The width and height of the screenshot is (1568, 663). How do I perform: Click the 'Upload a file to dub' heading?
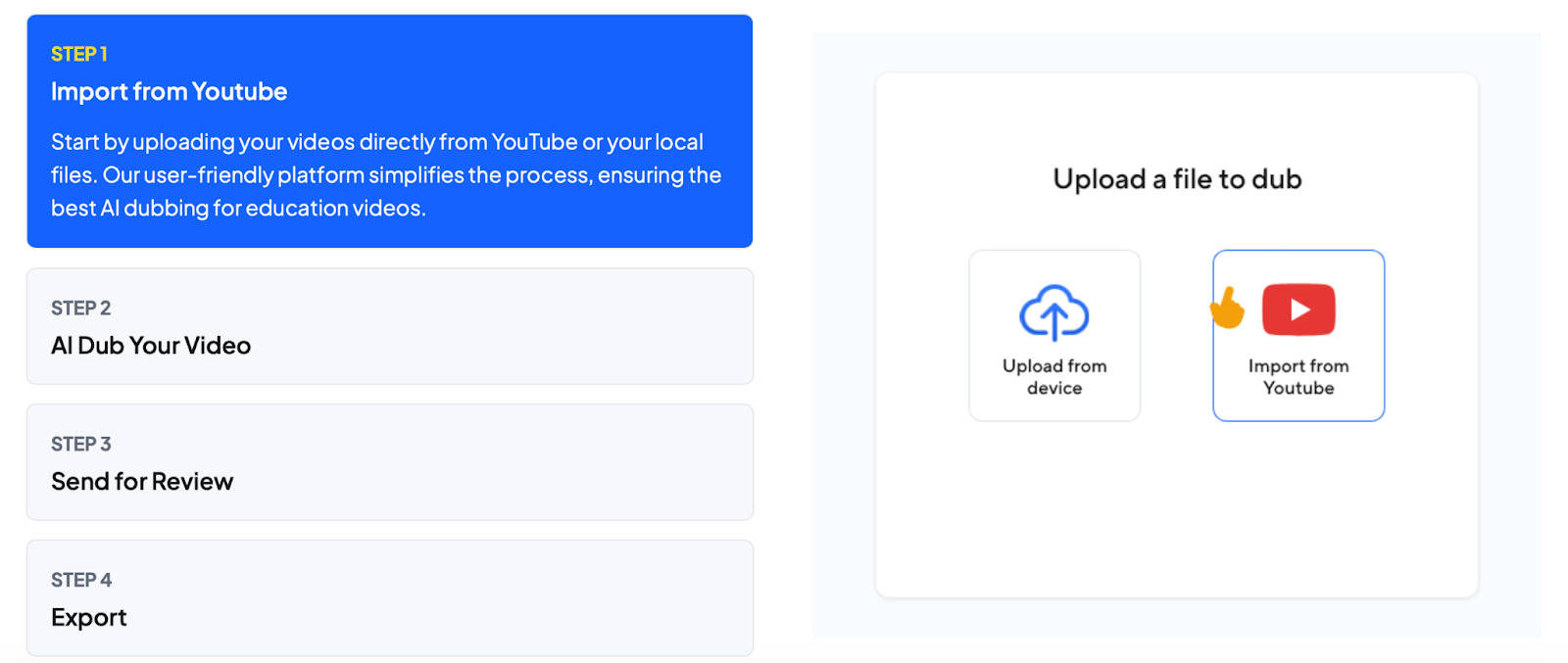point(1177,179)
